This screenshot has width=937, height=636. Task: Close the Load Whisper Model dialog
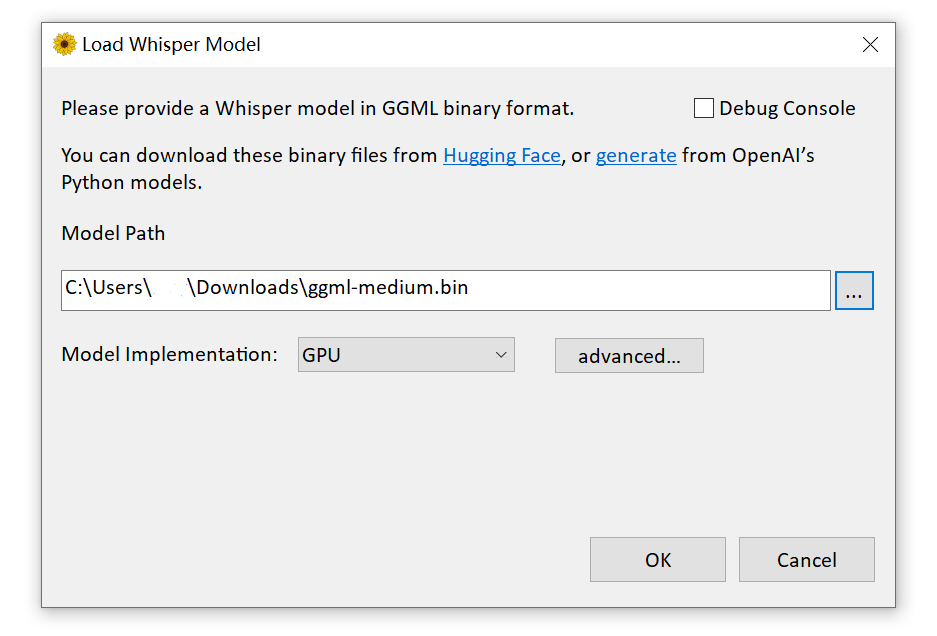tap(870, 45)
